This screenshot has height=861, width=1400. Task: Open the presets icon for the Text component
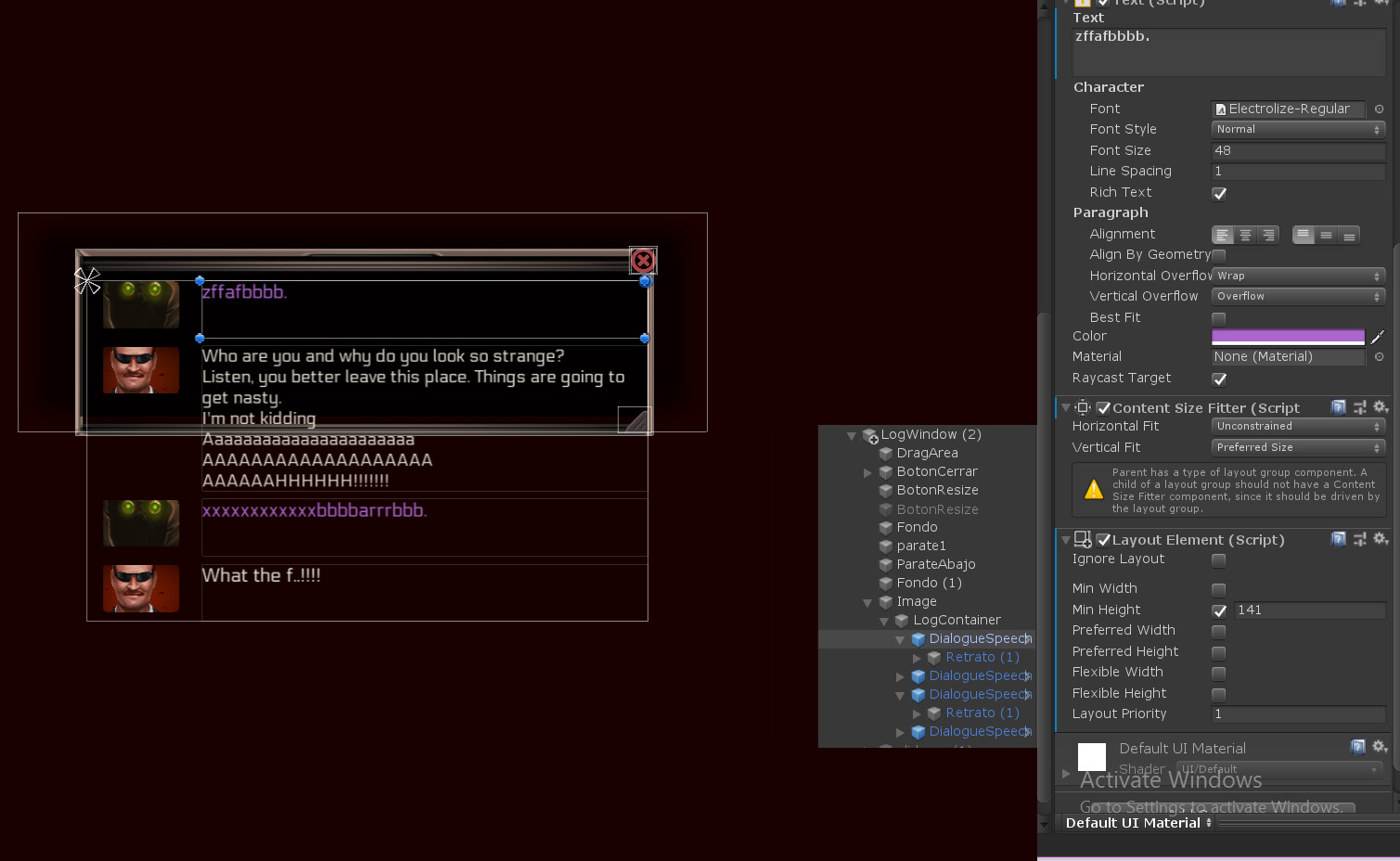tap(1360, 4)
